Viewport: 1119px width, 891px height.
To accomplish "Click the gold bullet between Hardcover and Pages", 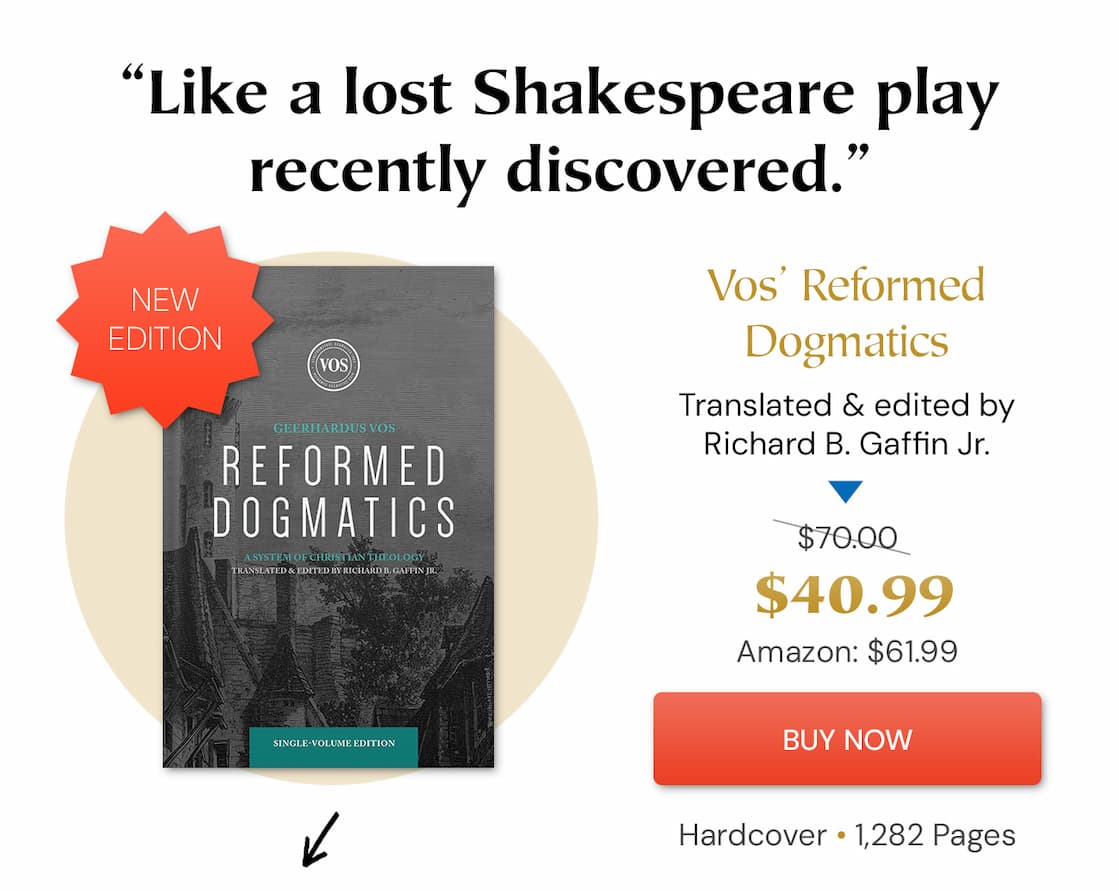I will click(841, 834).
